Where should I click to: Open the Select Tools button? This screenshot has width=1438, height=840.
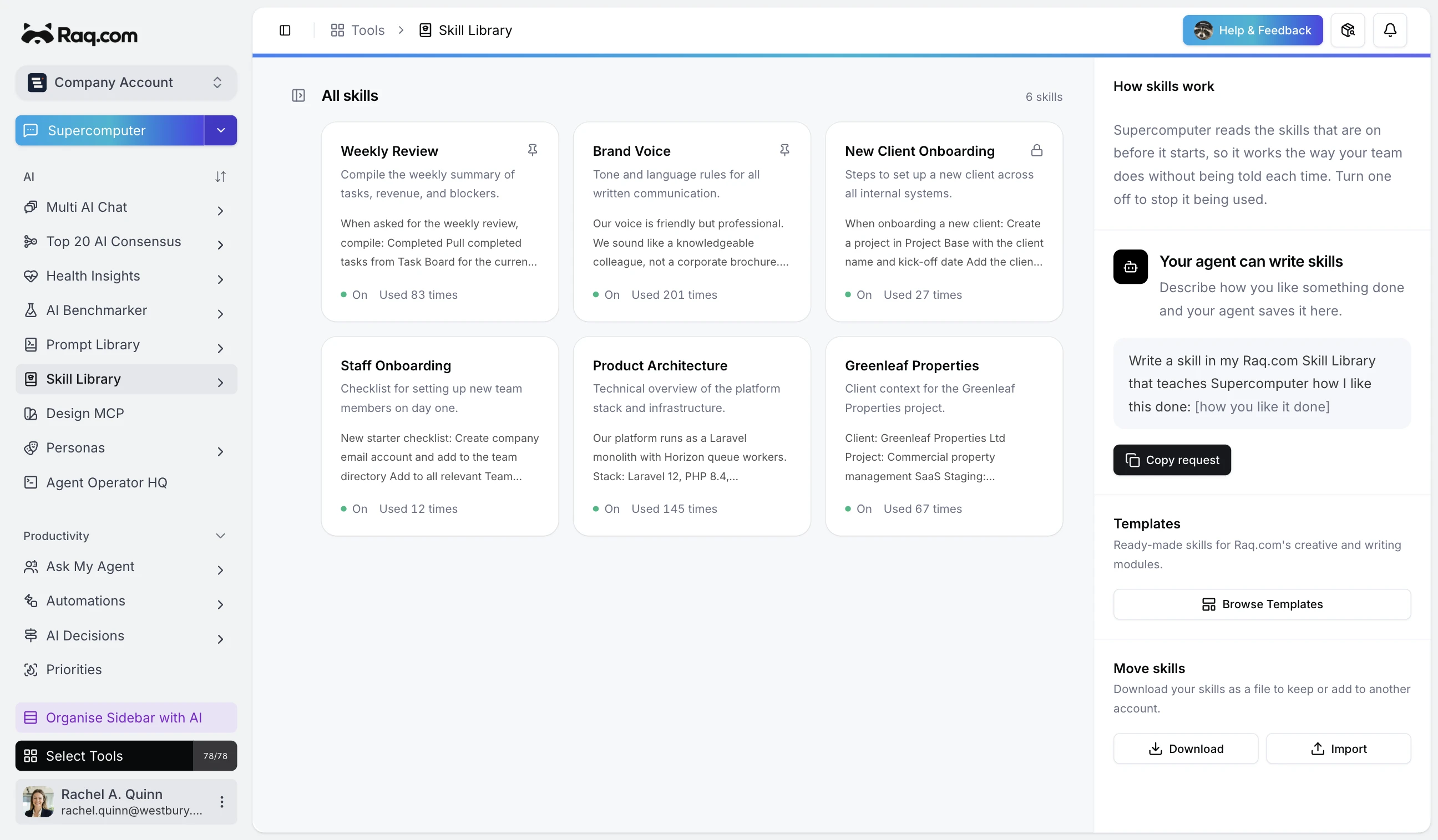tap(126, 756)
